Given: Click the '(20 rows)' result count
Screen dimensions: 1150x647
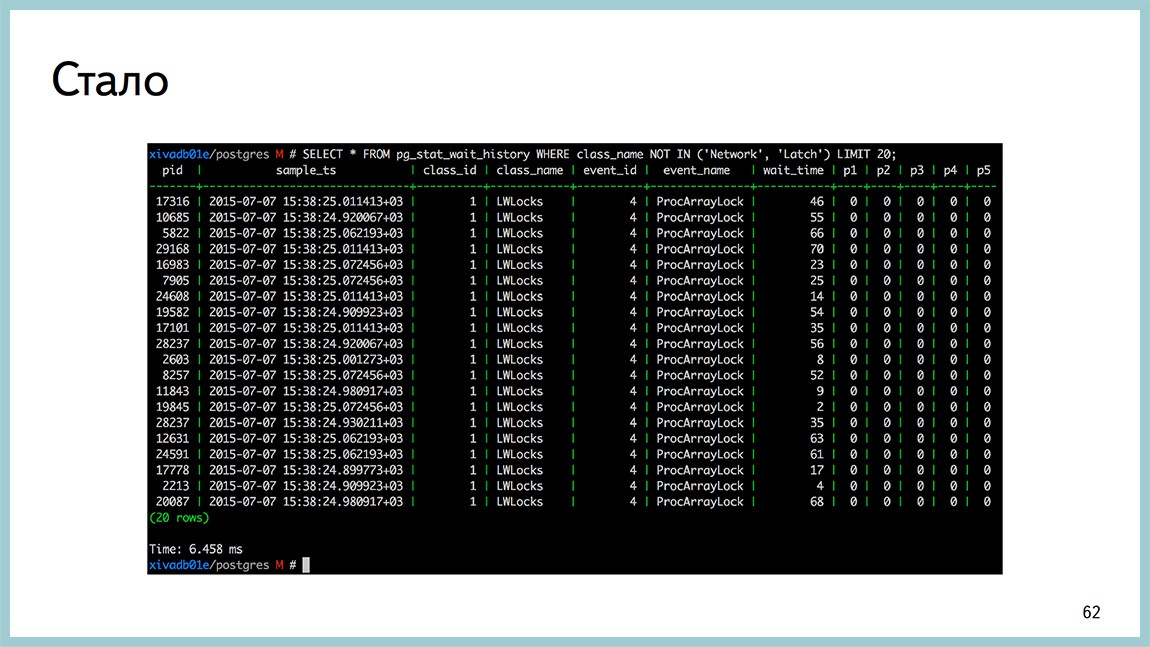Looking at the screenshot, I should tap(179, 518).
